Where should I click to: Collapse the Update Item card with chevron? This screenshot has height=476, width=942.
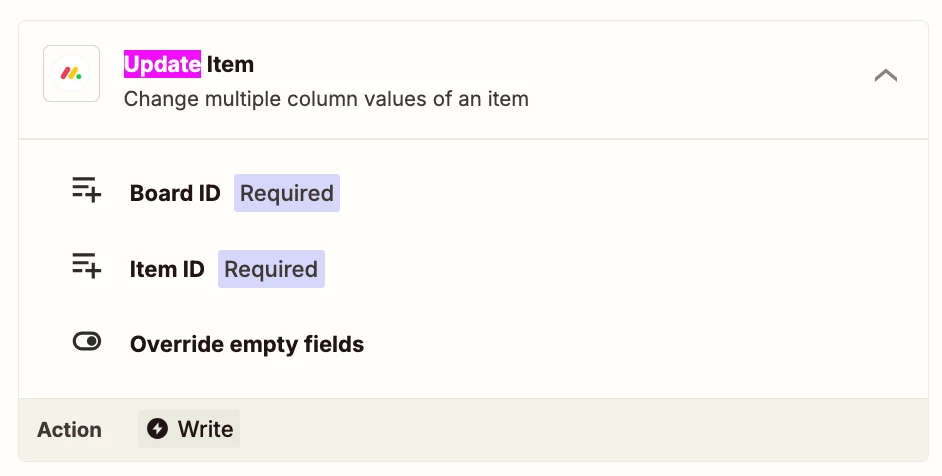(886, 75)
